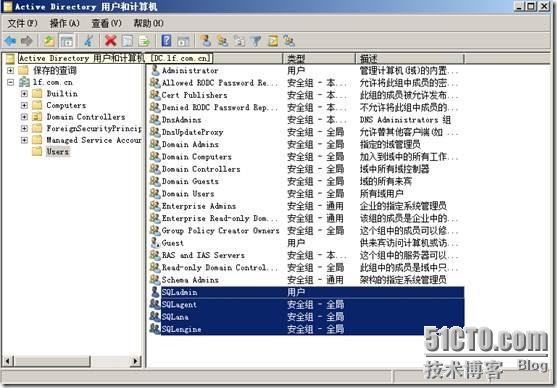
Task: Click the tree pane horizontal scrollbar thumb
Action: coord(52,362)
